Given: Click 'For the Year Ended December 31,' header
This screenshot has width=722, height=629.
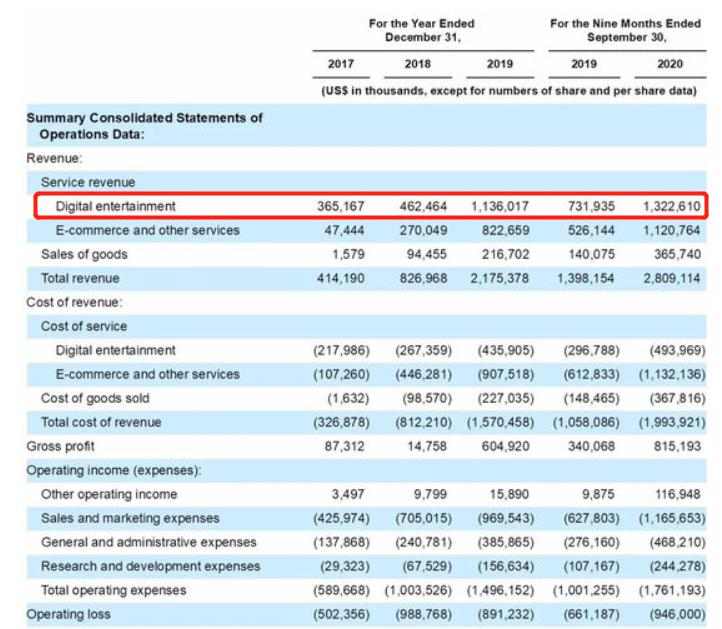Looking at the screenshot, I should tap(422, 30).
